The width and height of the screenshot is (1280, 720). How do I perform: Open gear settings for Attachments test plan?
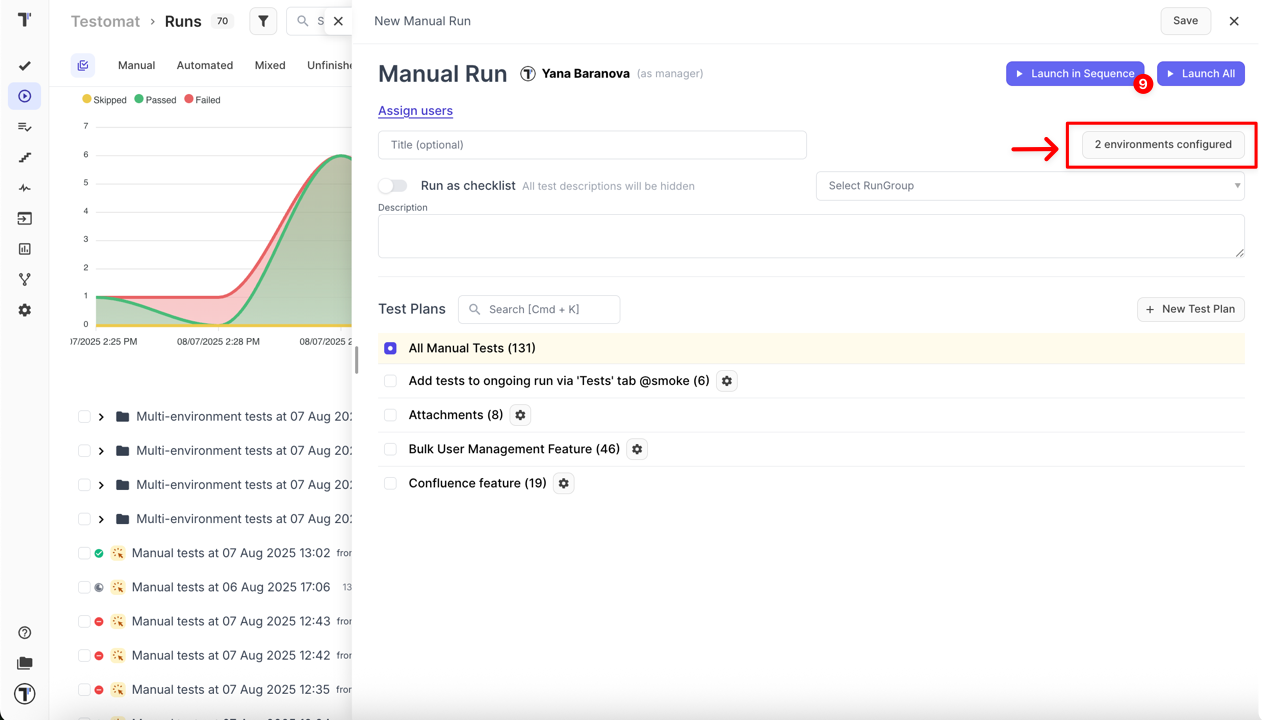pyautogui.click(x=520, y=415)
